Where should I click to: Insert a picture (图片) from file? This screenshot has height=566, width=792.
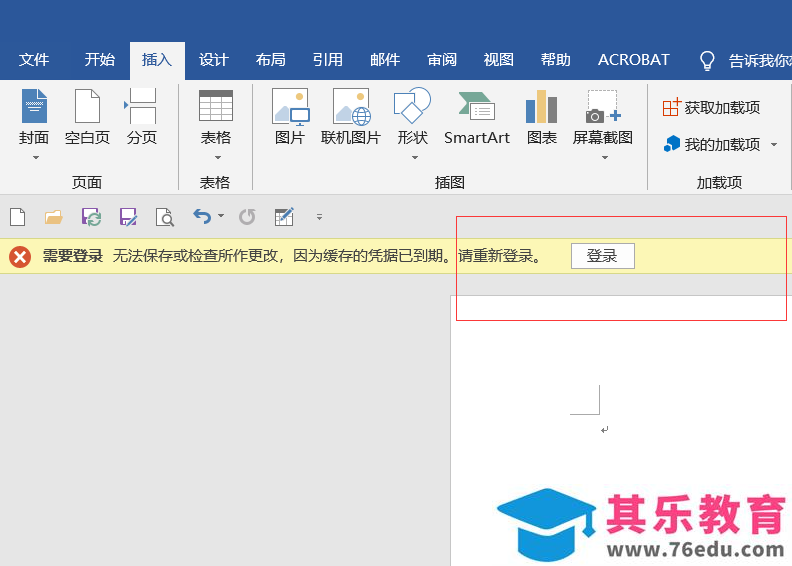tap(290, 117)
